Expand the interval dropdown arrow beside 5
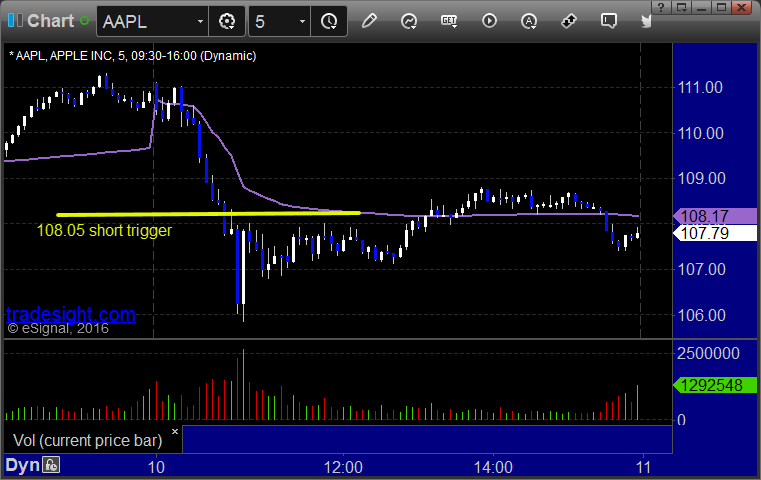This screenshot has height=480, width=761. (x=302, y=22)
